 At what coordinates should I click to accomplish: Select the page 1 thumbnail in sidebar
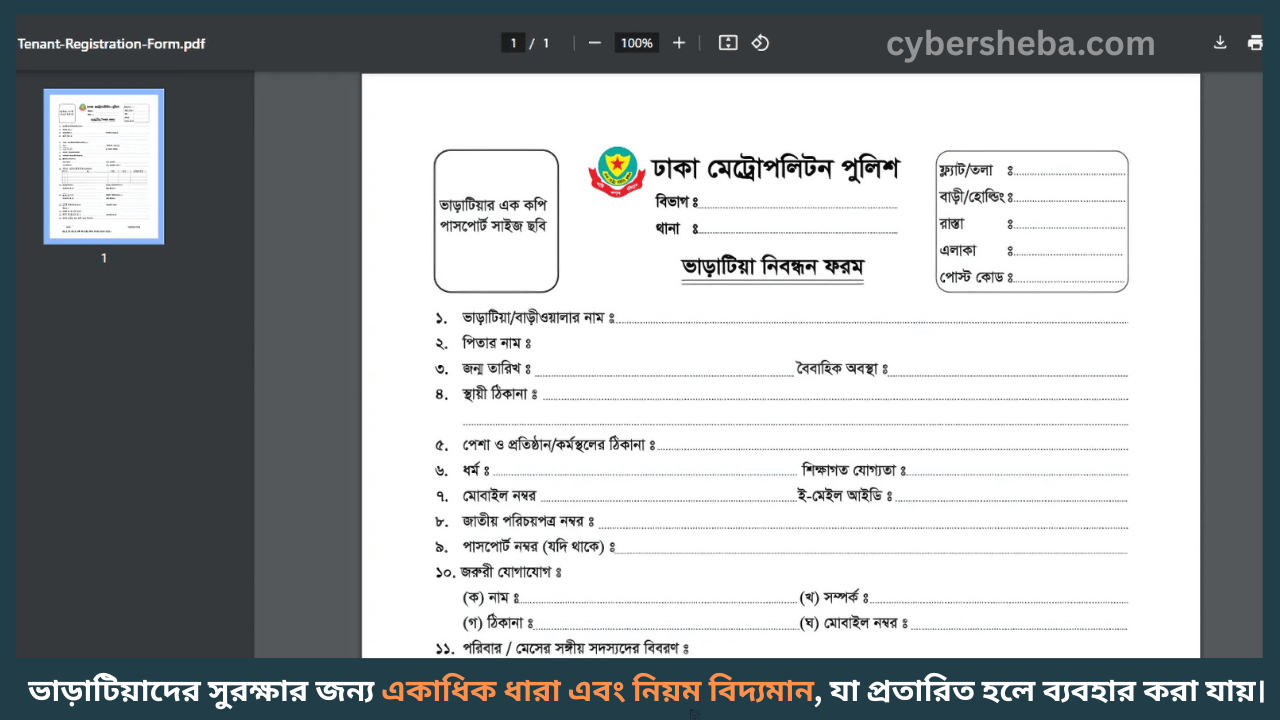(102, 166)
